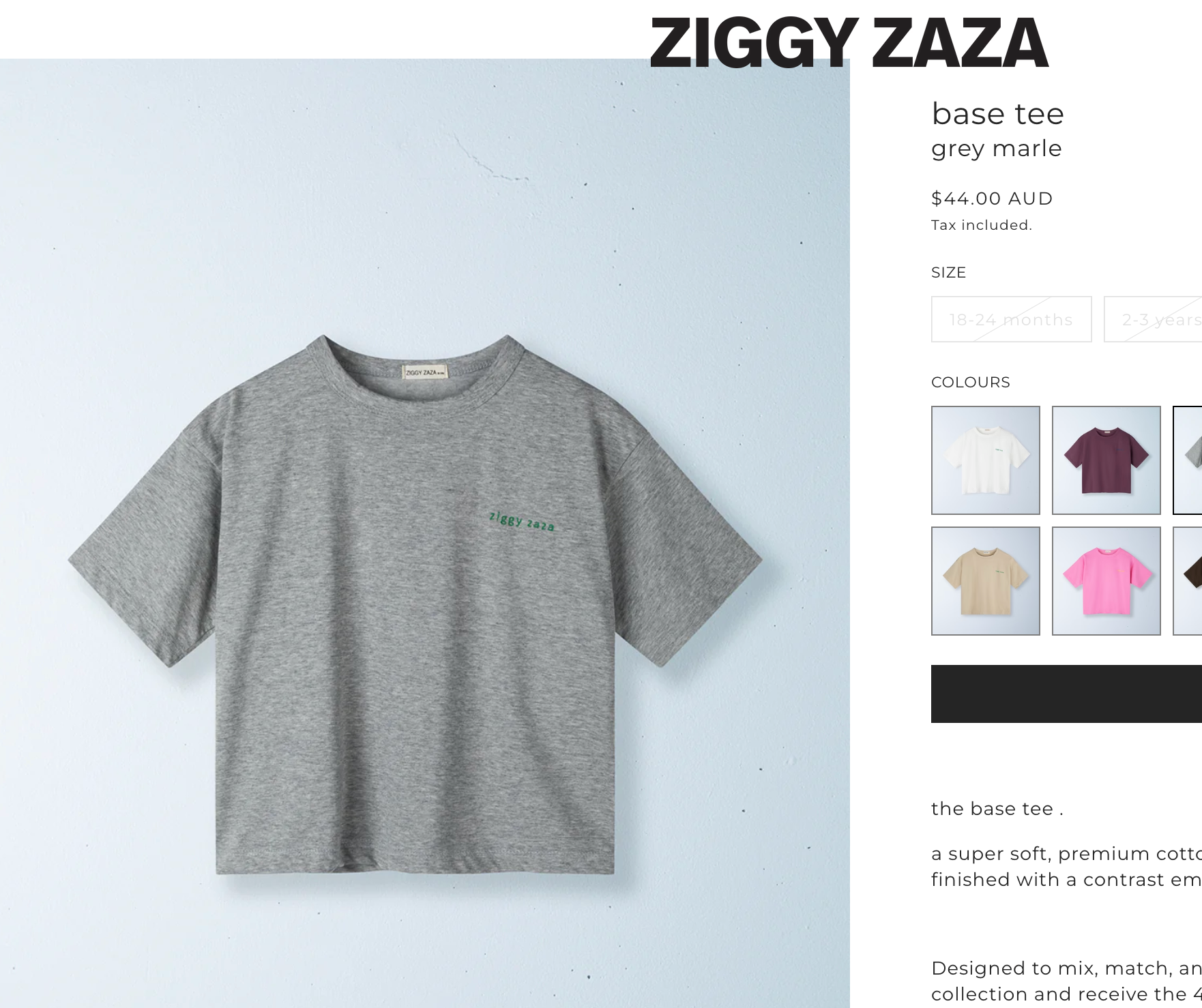Select the 18-24 months size option
Image resolution: width=1202 pixels, height=1008 pixels.
[1011, 319]
